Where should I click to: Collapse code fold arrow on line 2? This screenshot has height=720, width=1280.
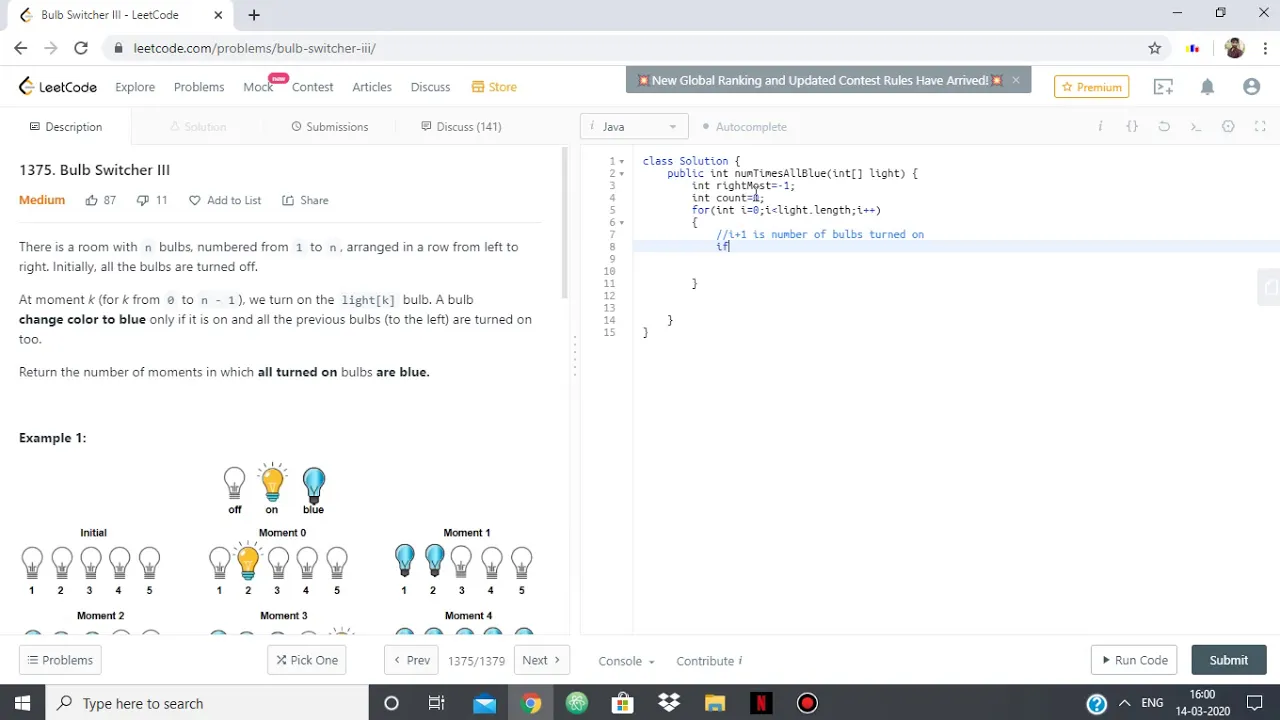click(622, 173)
